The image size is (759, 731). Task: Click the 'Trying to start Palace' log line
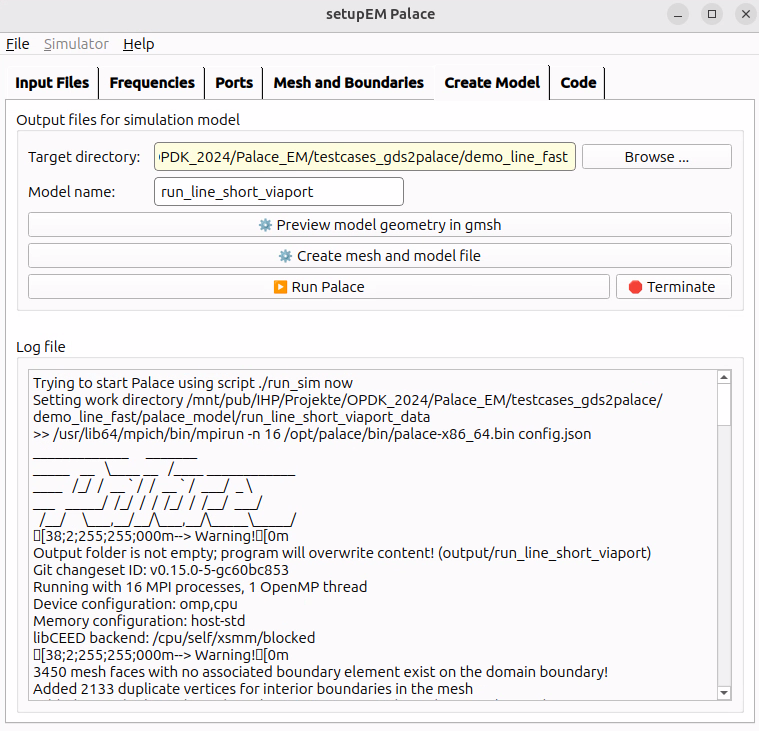[193, 383]
